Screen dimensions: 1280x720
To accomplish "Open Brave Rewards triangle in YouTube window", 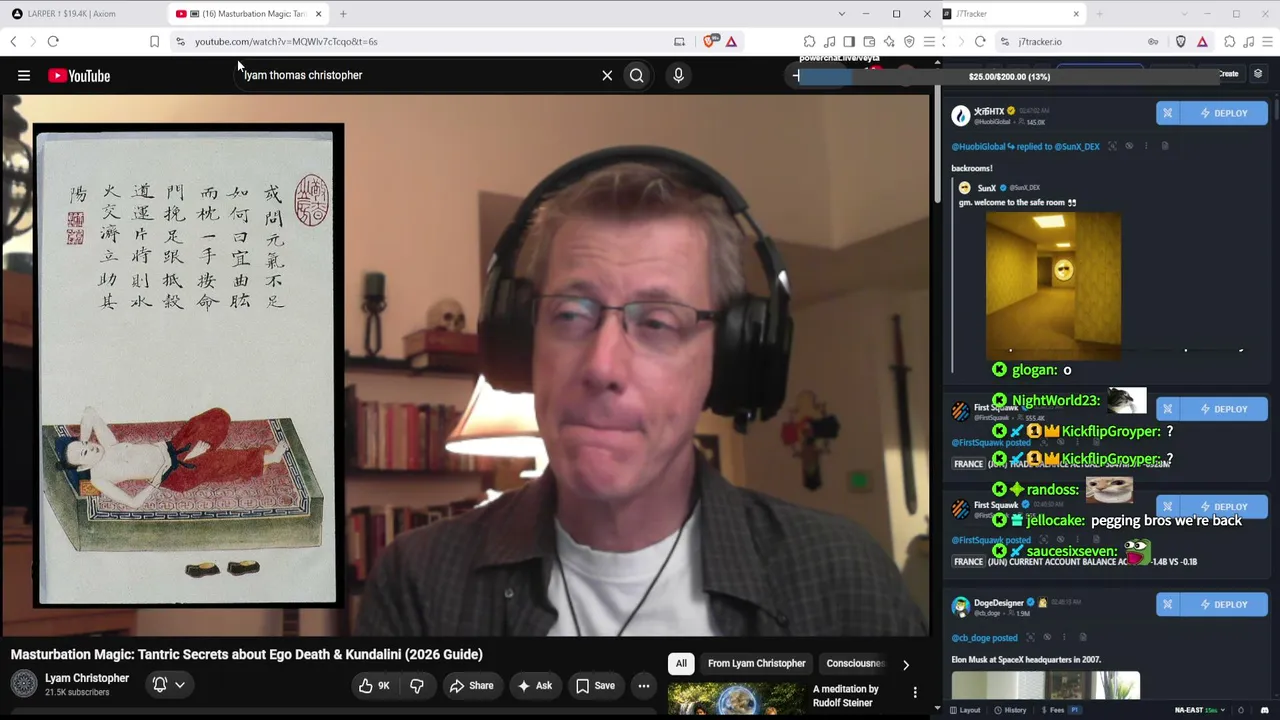I will coord(731,41).
